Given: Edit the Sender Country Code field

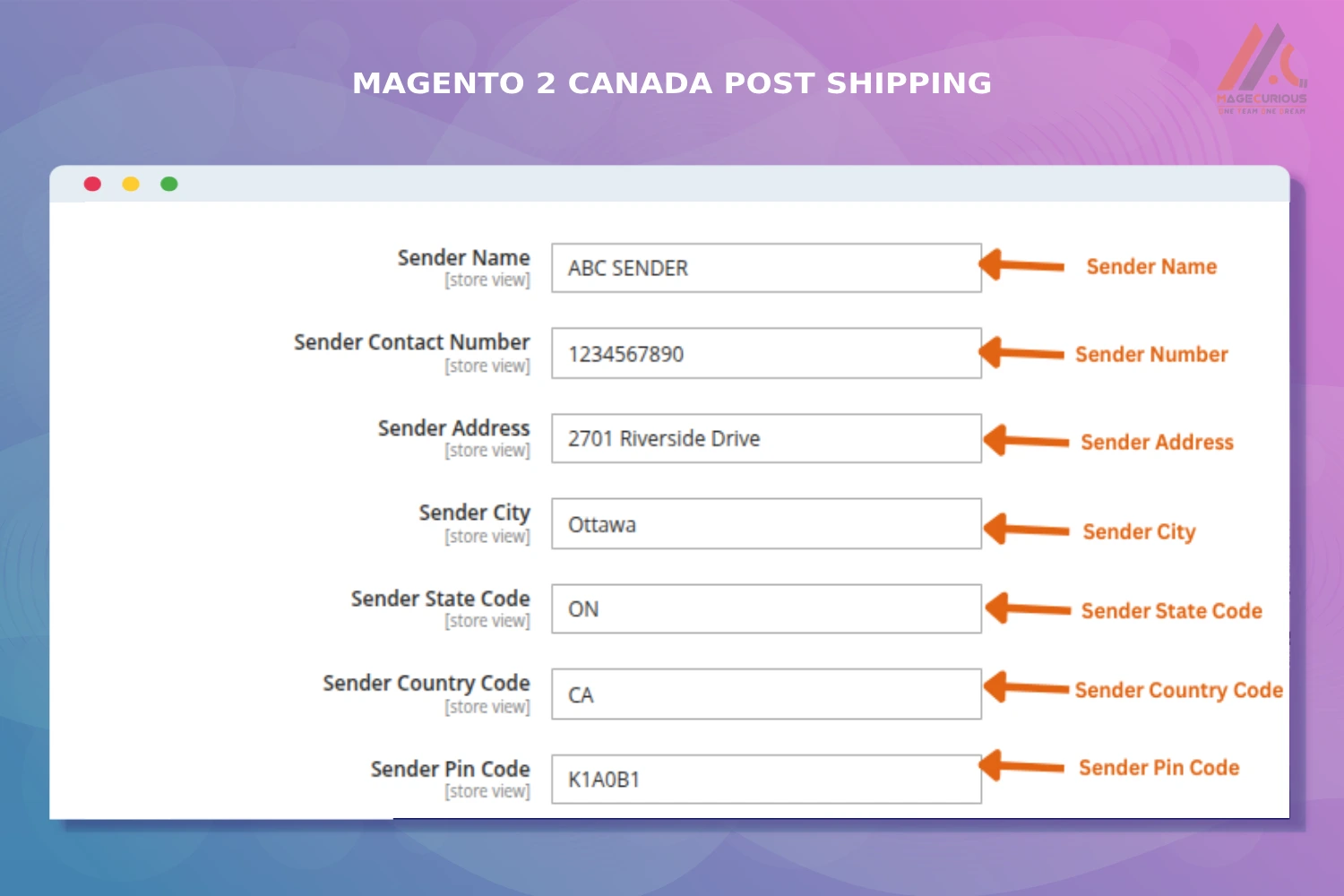Looking at the screenshot, I should [x=766, y=694].
